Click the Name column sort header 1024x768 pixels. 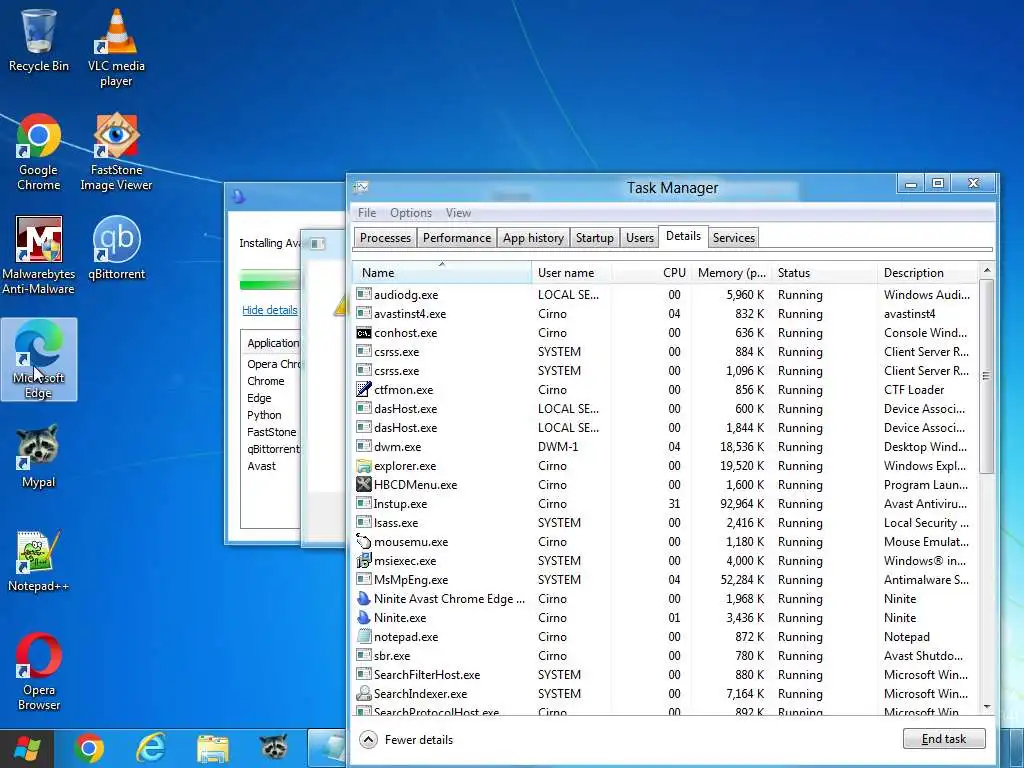click(x=442, y=272)
